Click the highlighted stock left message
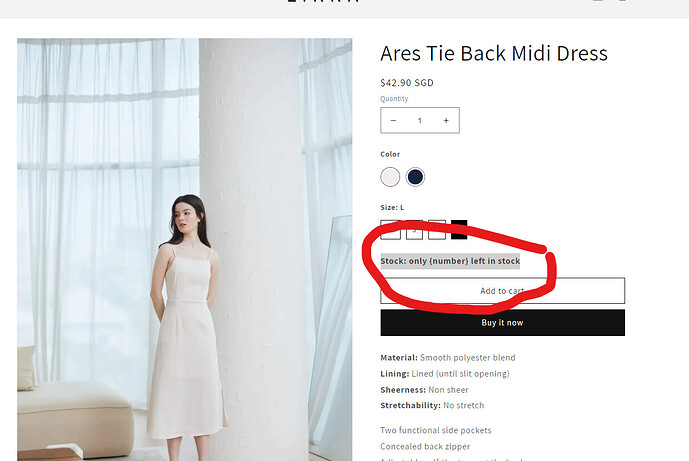This screenshot has height=461, width=689. (x=450, y=261)
